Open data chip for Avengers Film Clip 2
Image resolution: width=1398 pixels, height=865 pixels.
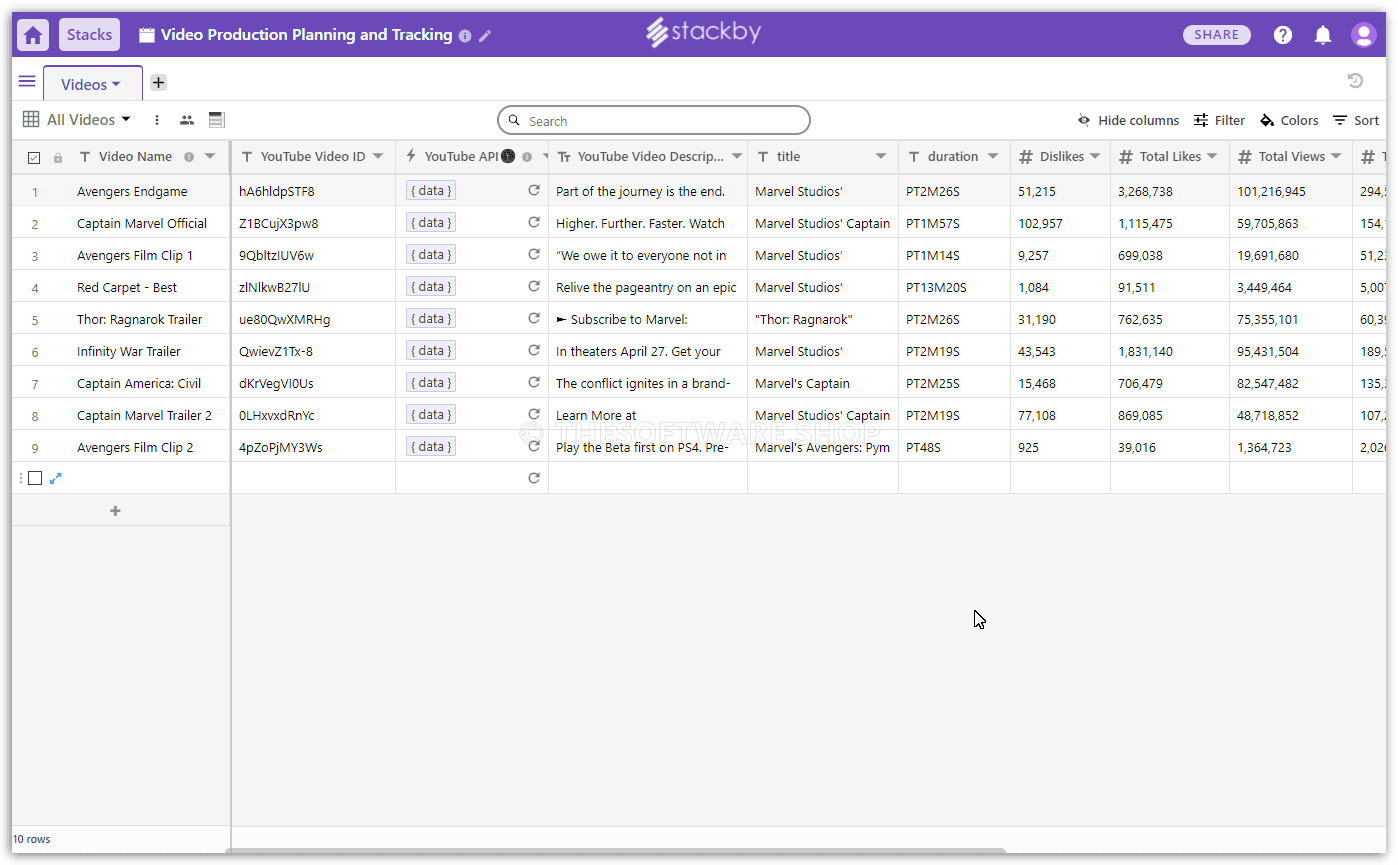tap(431, 446)
